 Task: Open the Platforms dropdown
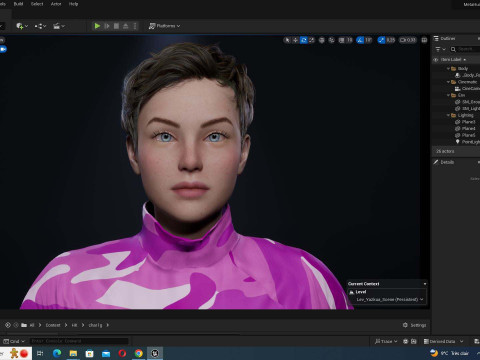pos(164,26)
